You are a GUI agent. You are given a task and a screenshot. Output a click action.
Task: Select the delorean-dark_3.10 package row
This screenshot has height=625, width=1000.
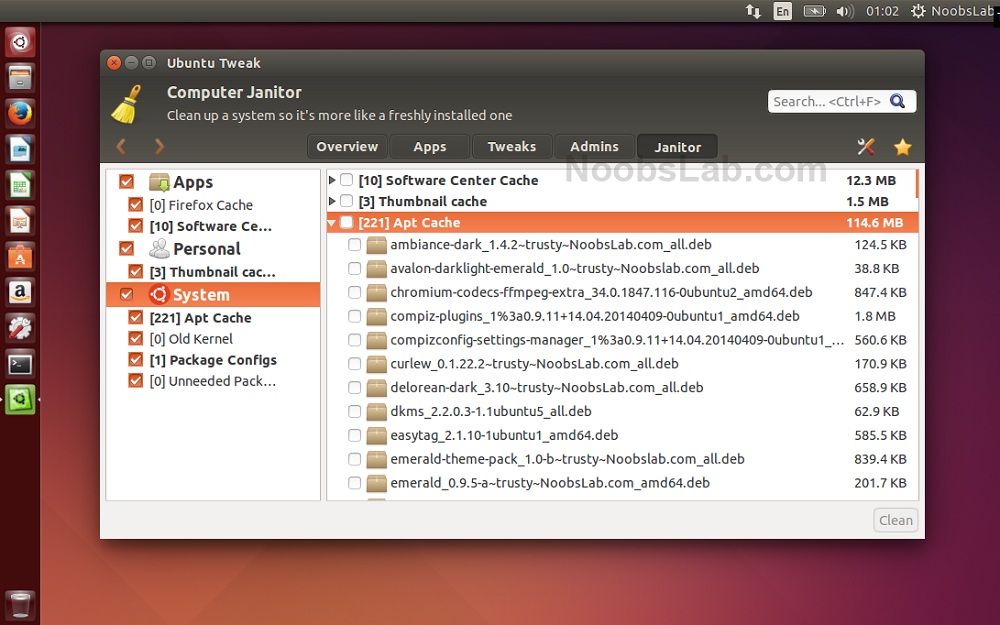click(x=622, y=388)
